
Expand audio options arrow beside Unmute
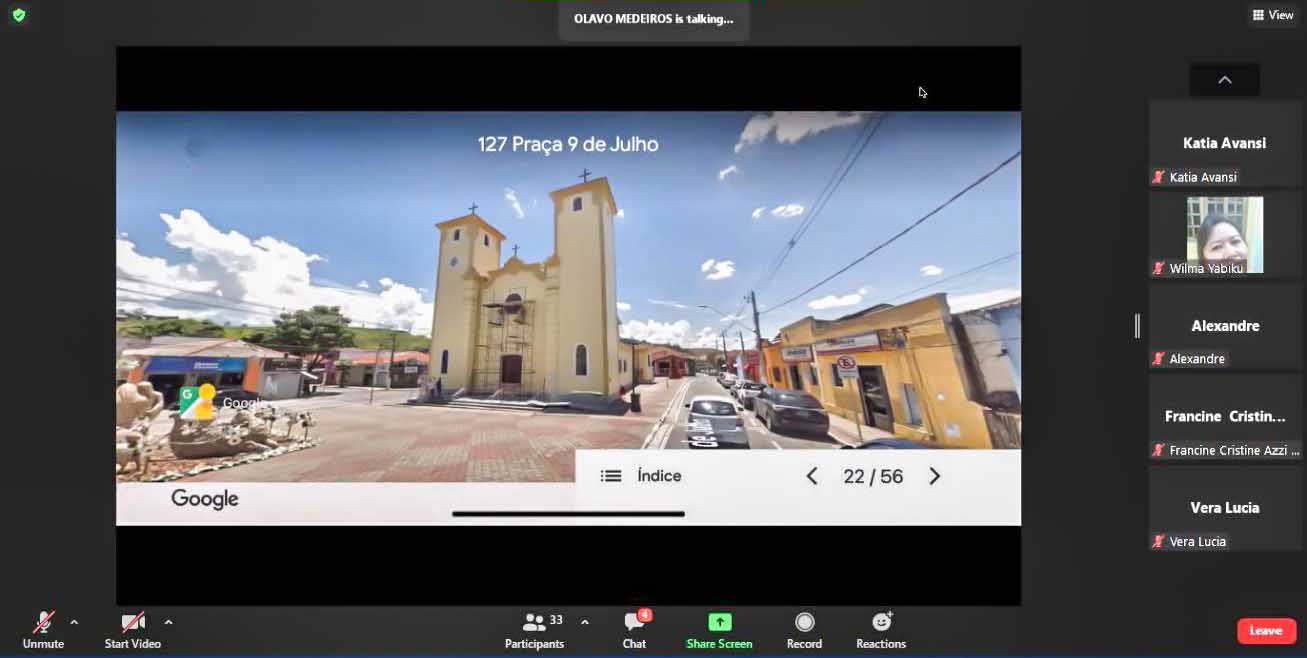coord(74,622)
